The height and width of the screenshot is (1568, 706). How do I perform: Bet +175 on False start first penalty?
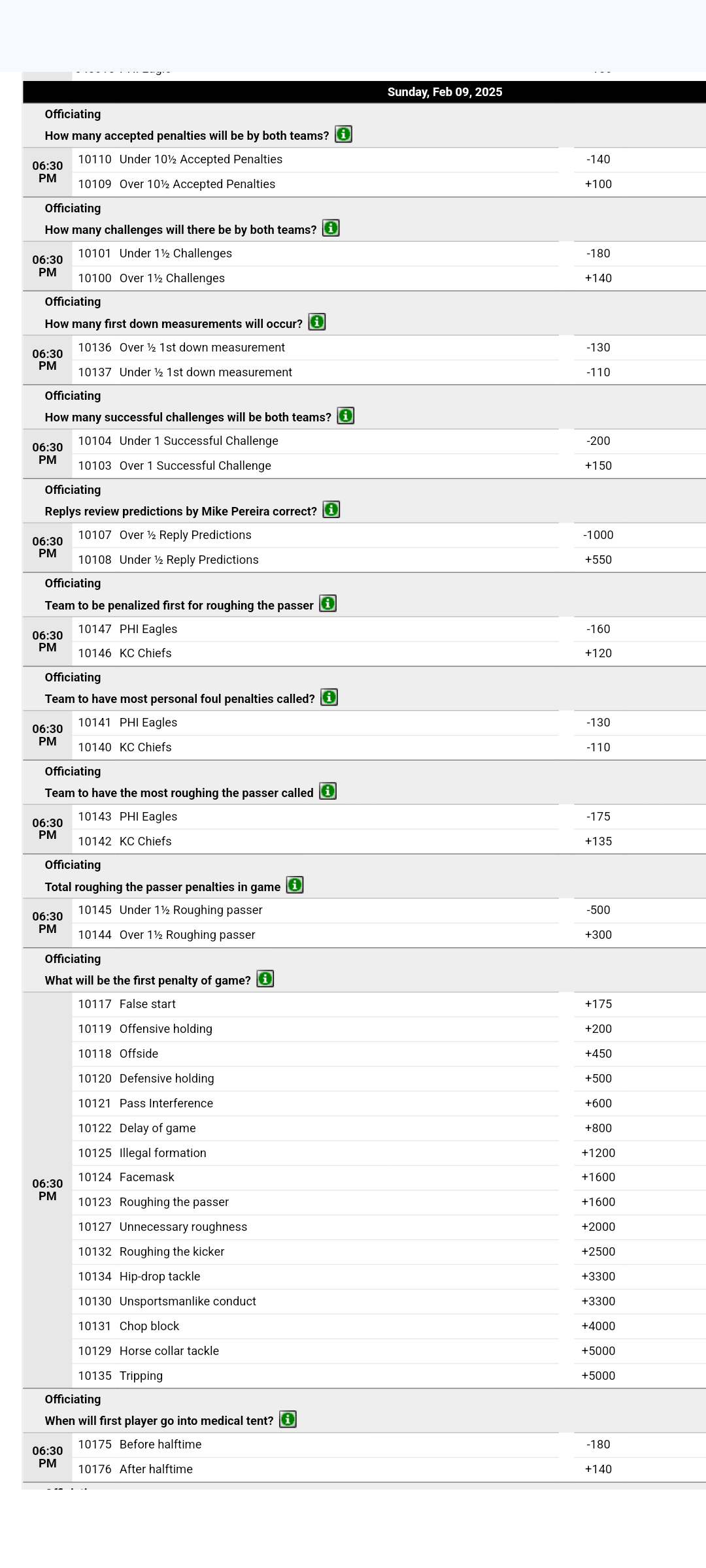tap(598, 1004)
